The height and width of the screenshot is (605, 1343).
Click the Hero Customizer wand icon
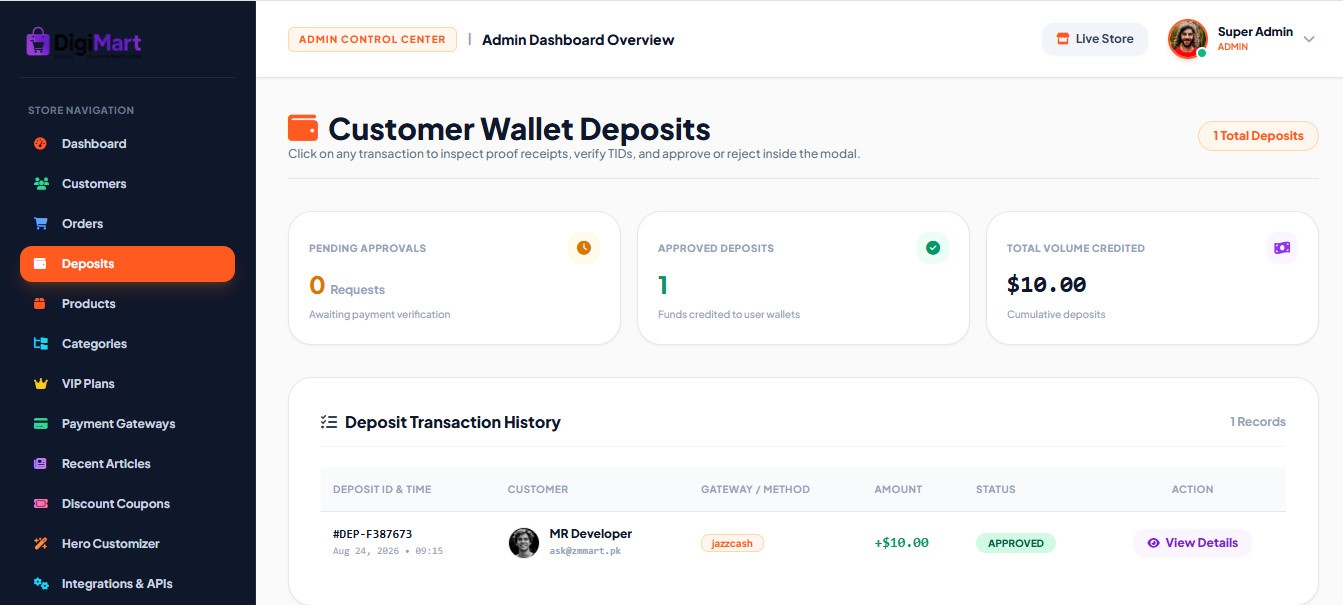(41, 543)
